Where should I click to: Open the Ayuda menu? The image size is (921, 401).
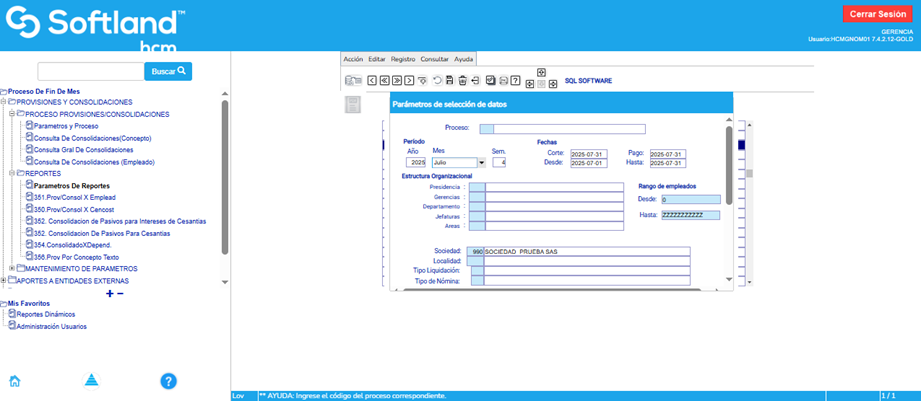(x=463, y=59)
